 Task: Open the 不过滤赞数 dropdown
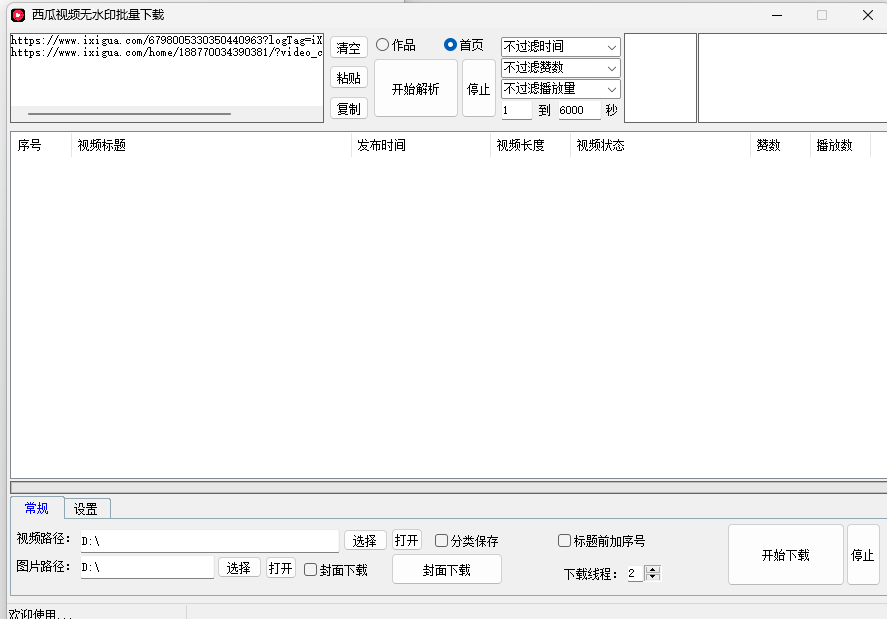point(560,68)
